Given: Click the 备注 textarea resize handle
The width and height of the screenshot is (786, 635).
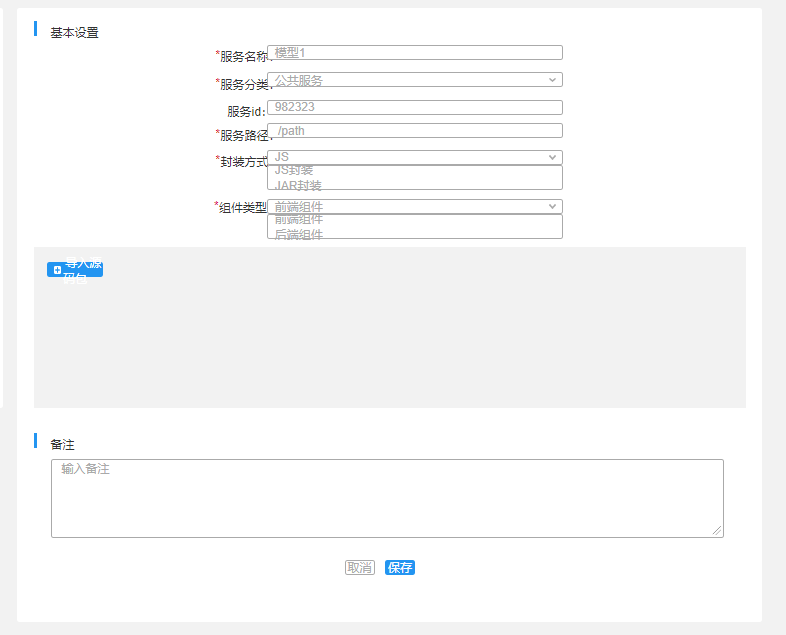Looking at the screenshot, I should point(717,531).
